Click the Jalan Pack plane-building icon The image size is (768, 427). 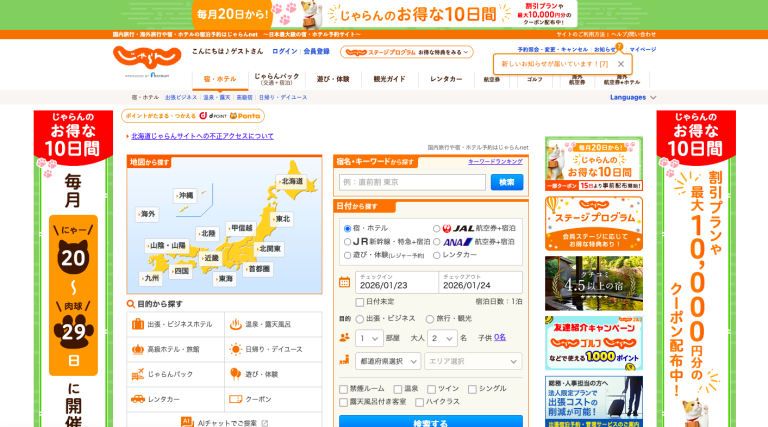(x=138, y=374)
